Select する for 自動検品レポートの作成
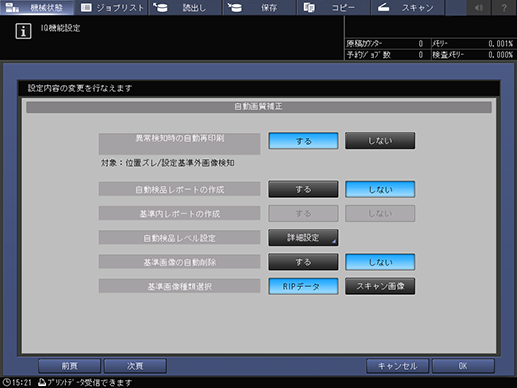Viewport: 517px width, 388px height. click(x=303, y=189)
